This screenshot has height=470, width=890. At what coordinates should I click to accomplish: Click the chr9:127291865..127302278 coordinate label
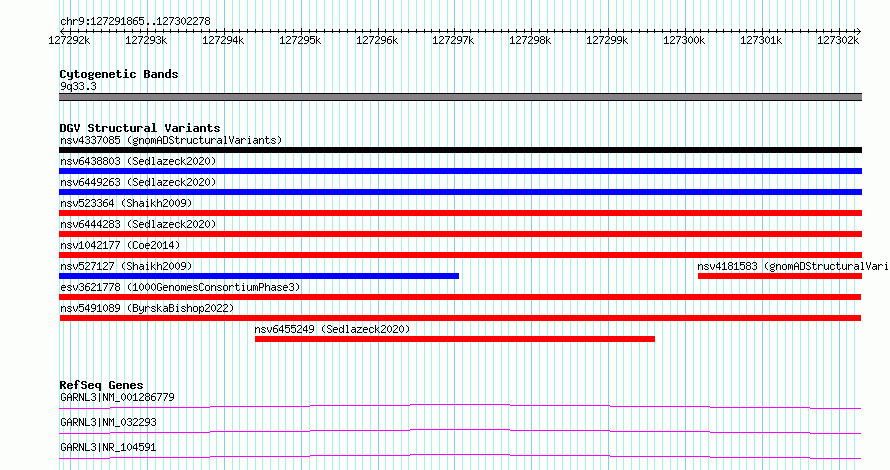coord(135,22)
